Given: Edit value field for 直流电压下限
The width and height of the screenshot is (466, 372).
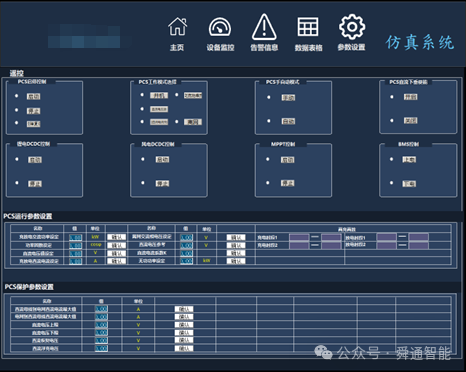Looking at the screenshot, I should click(101, 333).
